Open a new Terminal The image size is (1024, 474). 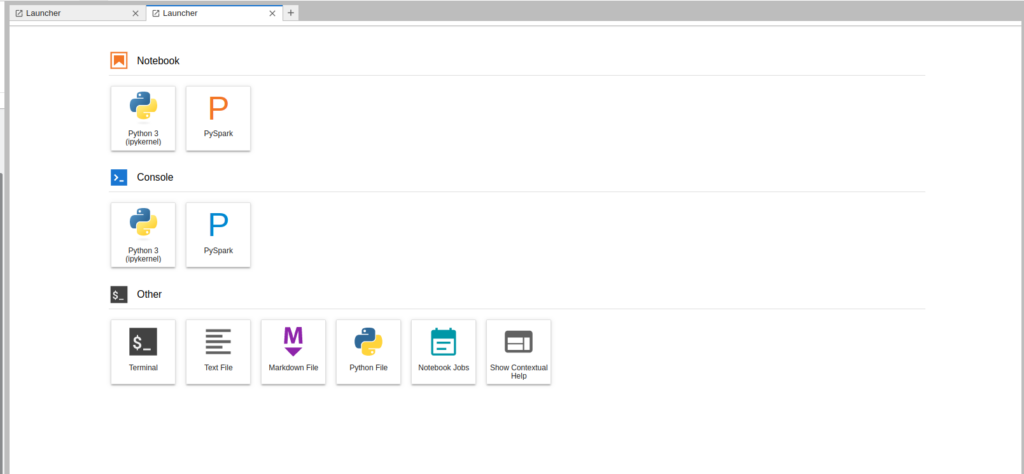[x=143, y=352]
